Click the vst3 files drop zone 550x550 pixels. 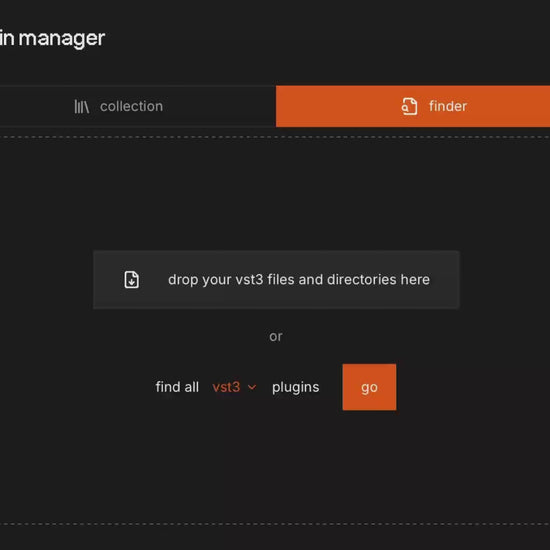[x=276, y=280]
